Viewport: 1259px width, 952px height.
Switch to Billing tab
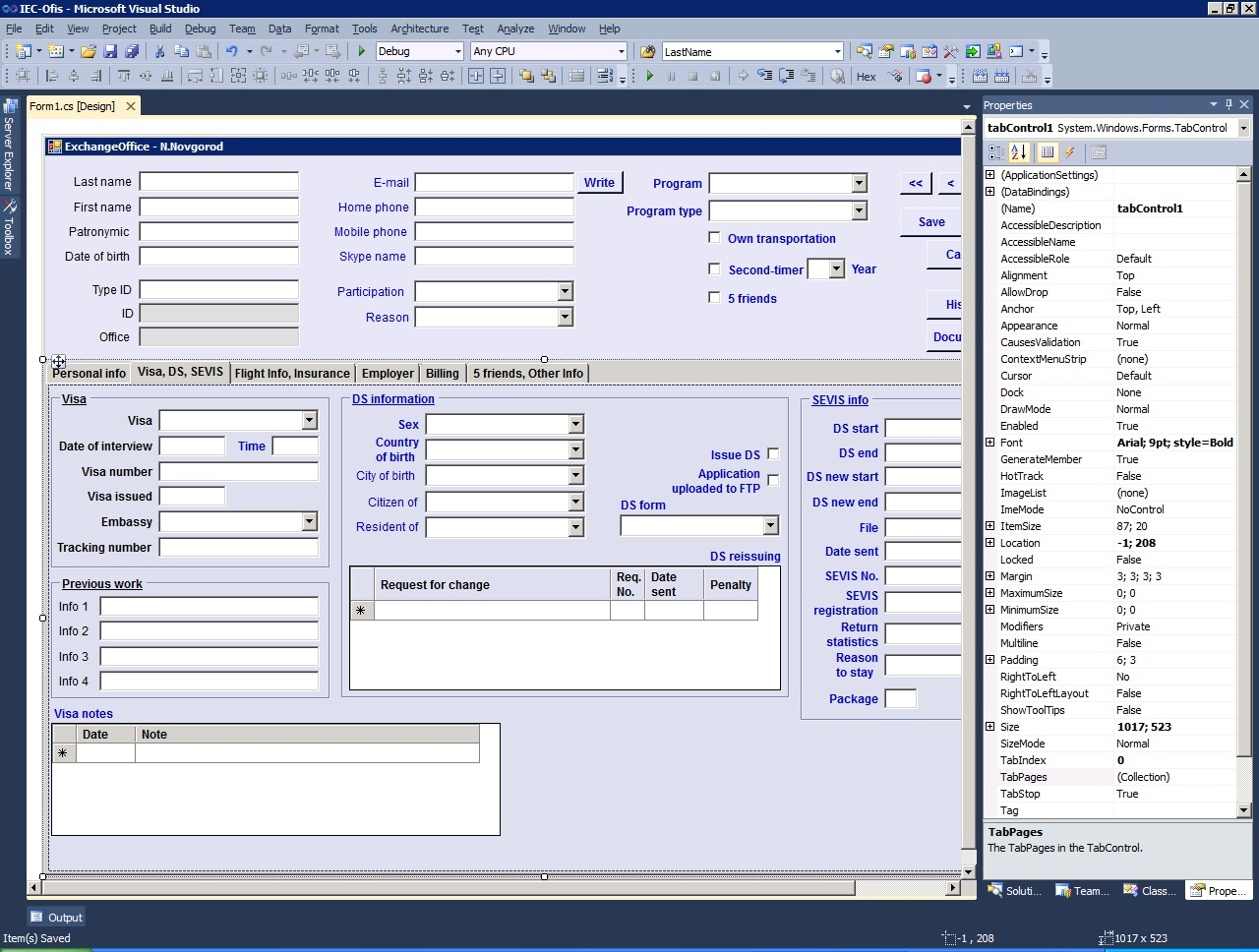tap(443, 374)
